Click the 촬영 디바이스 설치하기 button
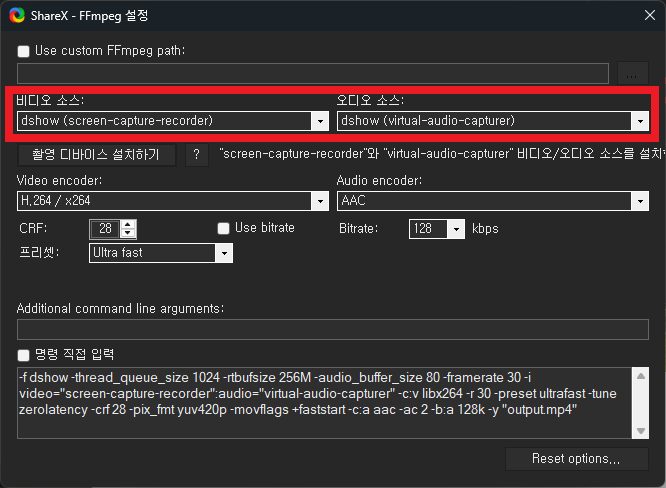This screenshot has height=488, width=666. (x=96, y=155)
